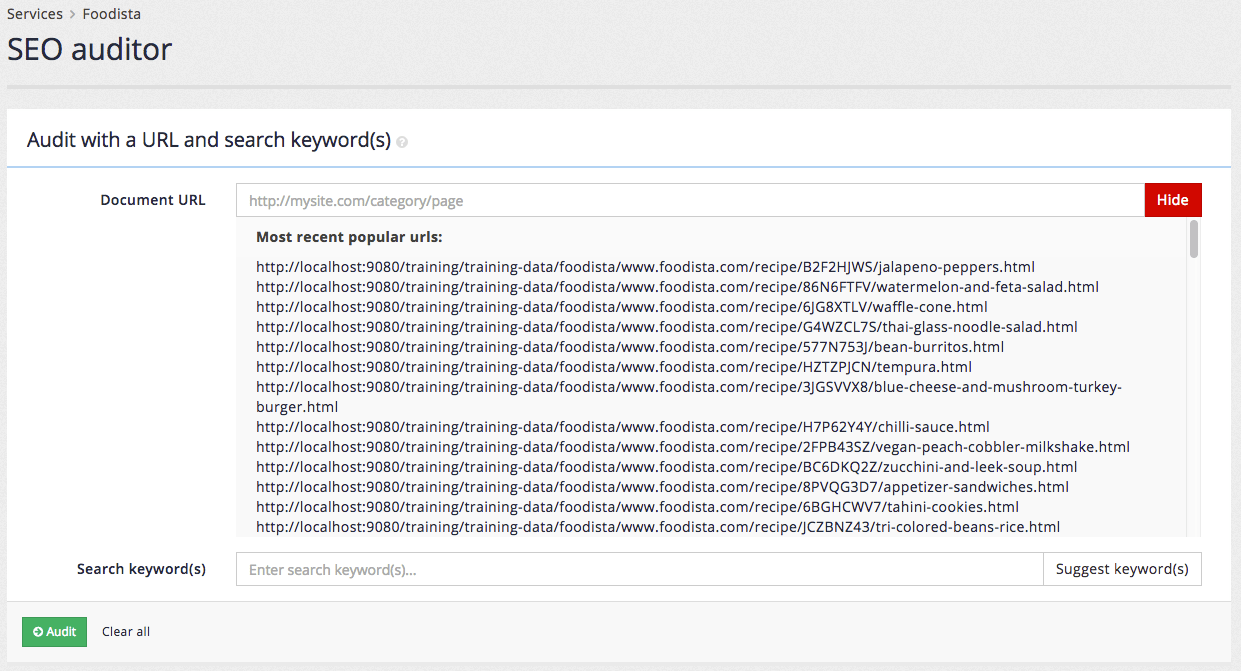
Task: Navigate to Services via the breadcrumb
Action: point(35,14)
